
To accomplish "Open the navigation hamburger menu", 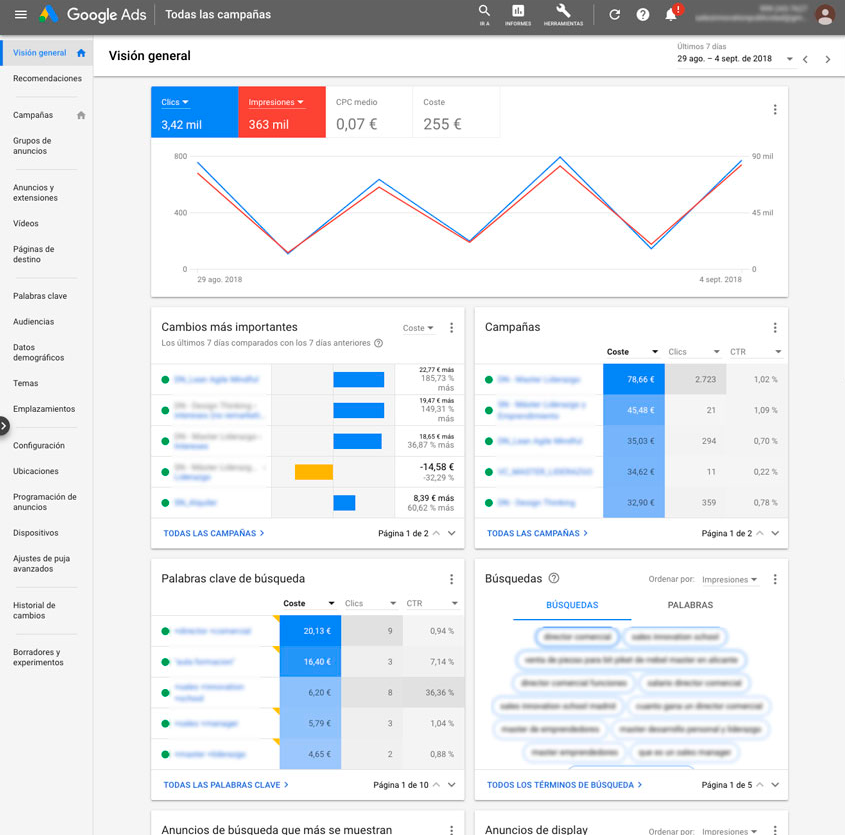I will point(20,15).
